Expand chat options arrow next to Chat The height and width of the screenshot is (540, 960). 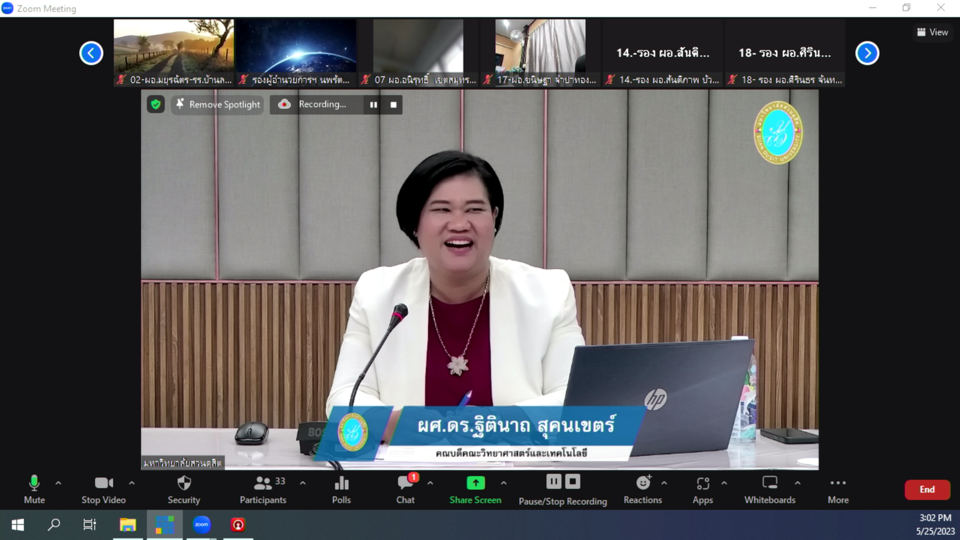click(430, 484)
